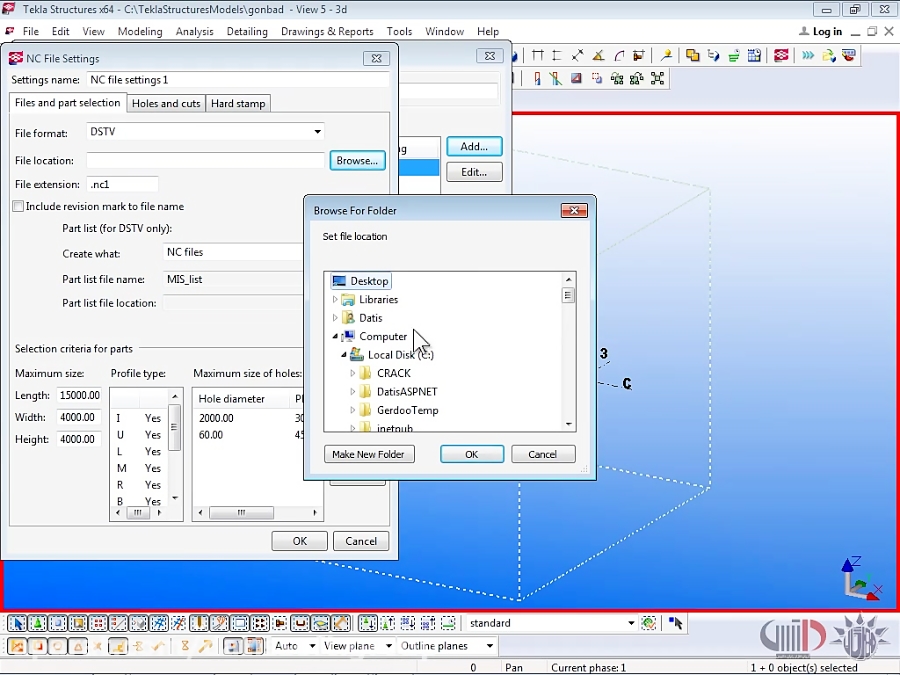Select the diagonal distance measure tool
This screenshot has height=675, width=900.
click(x=577, y=56)
